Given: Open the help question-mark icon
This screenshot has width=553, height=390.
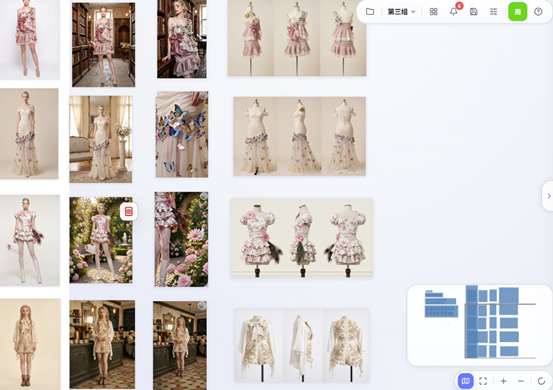Looking at the screenshot, I should [x=538, y=12].
